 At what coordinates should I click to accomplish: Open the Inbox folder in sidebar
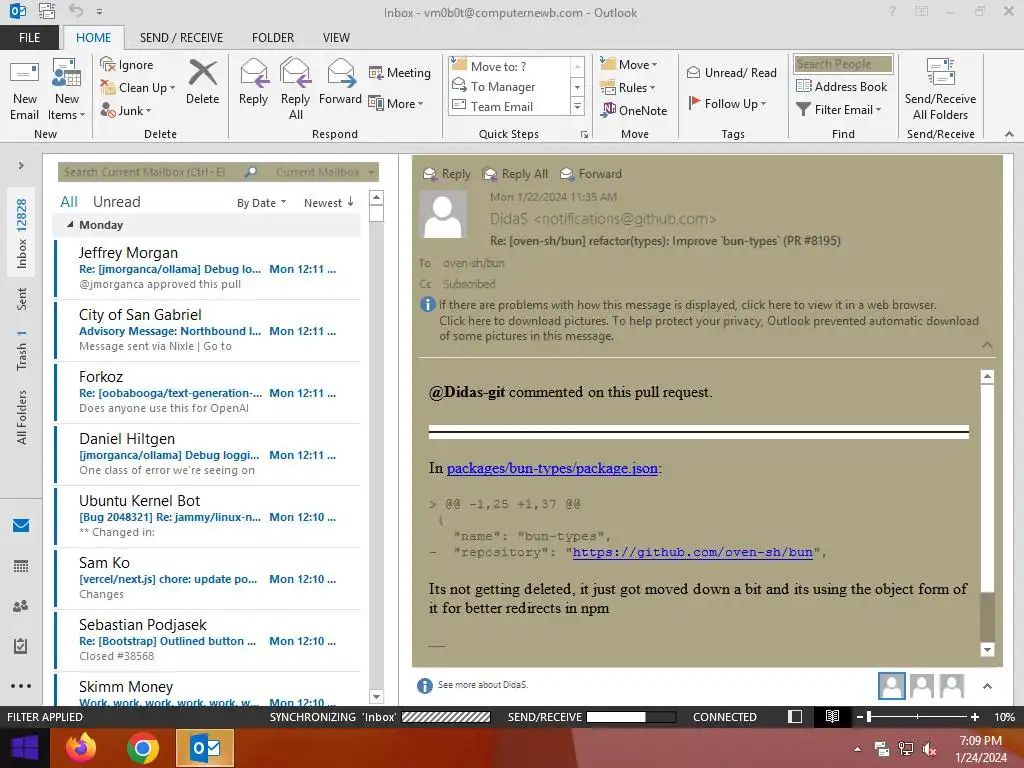pos(22,233)
